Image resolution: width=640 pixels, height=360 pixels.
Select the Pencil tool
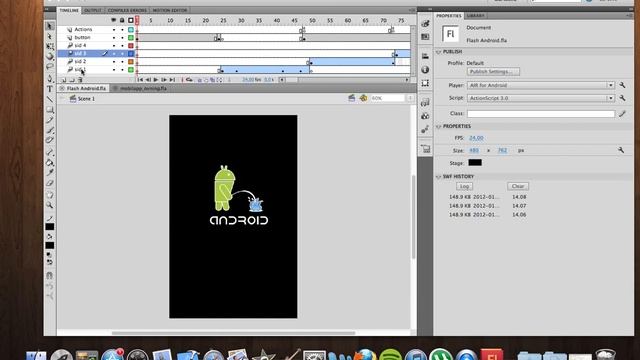click(x=50, y=120)
